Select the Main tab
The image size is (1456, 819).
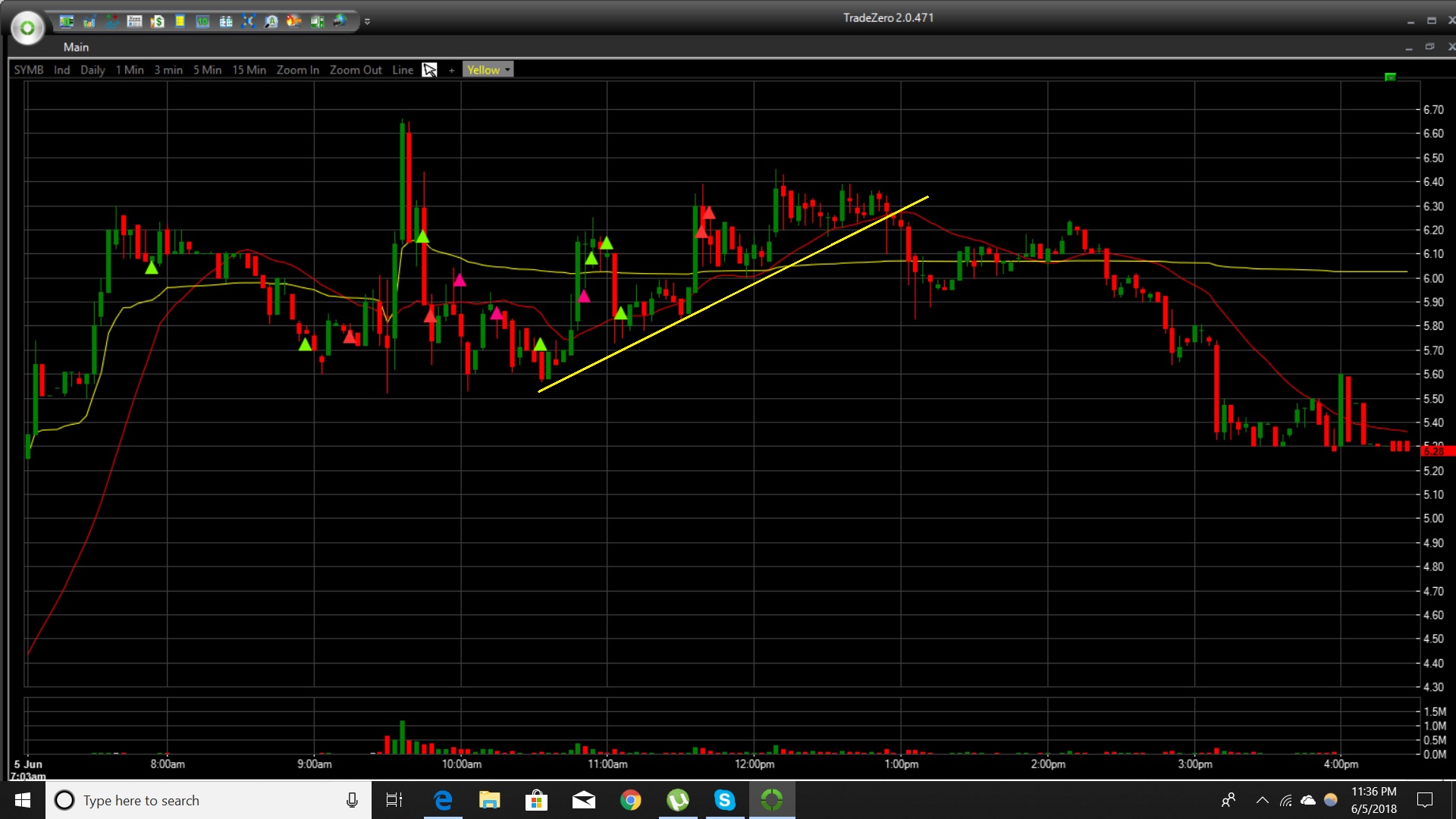pyautogui.click(x=76, y=47)
